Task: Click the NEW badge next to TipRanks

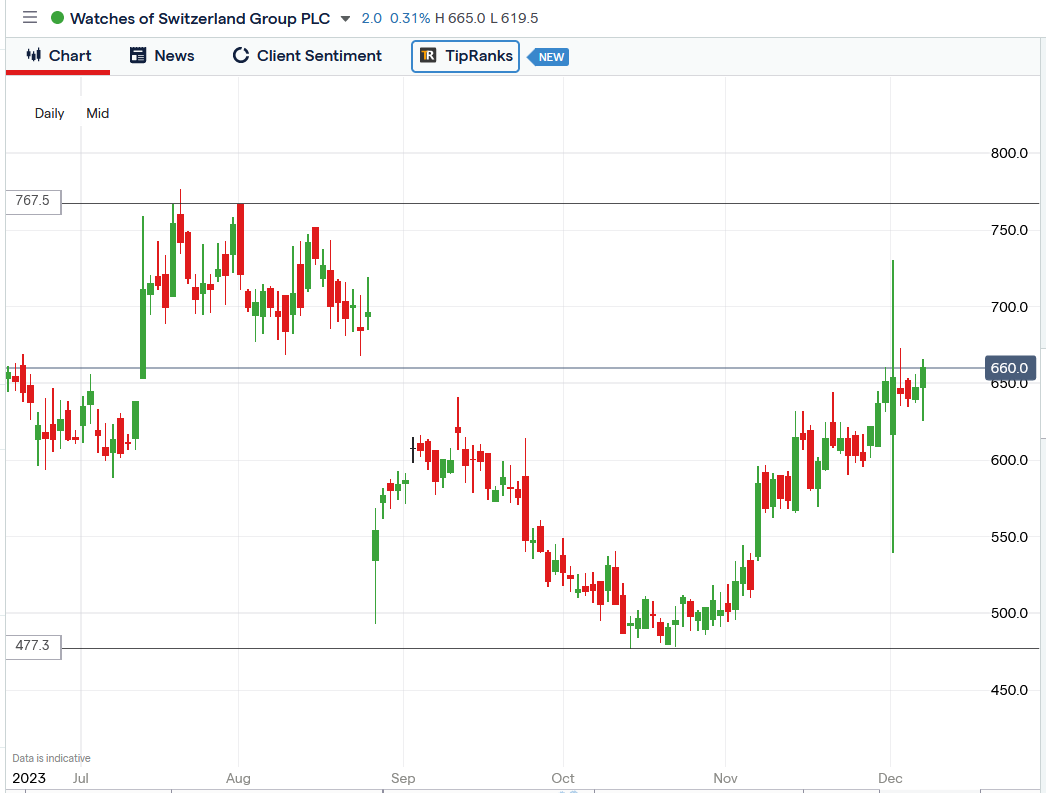Action: point(548,57)
